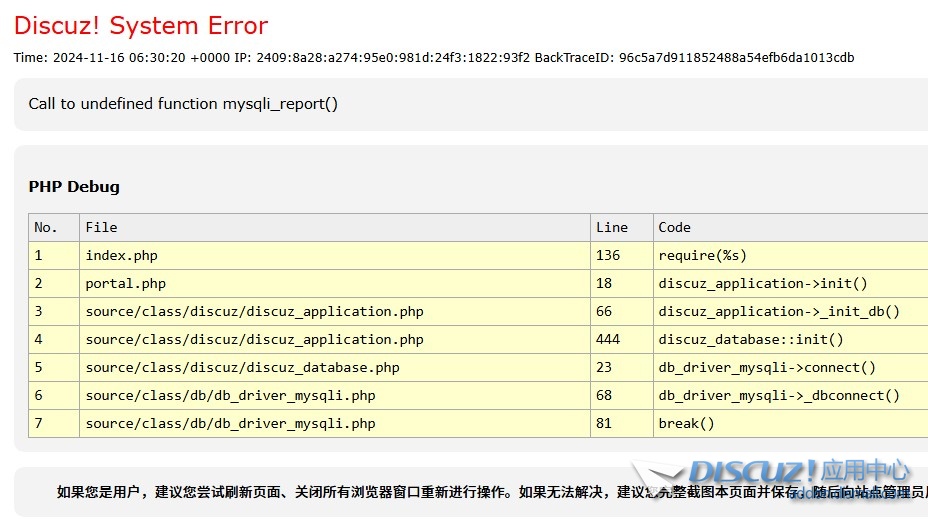Click the "db_driver_mysqli->connect()" code cell
This screenshot has width=928, height=519.
(x=766, y=367)
